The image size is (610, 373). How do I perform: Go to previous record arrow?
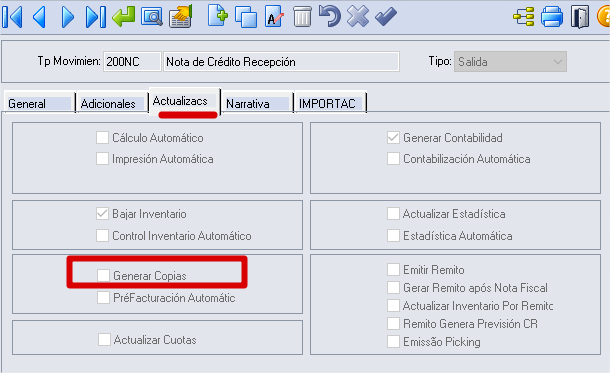tap(40, 17)
